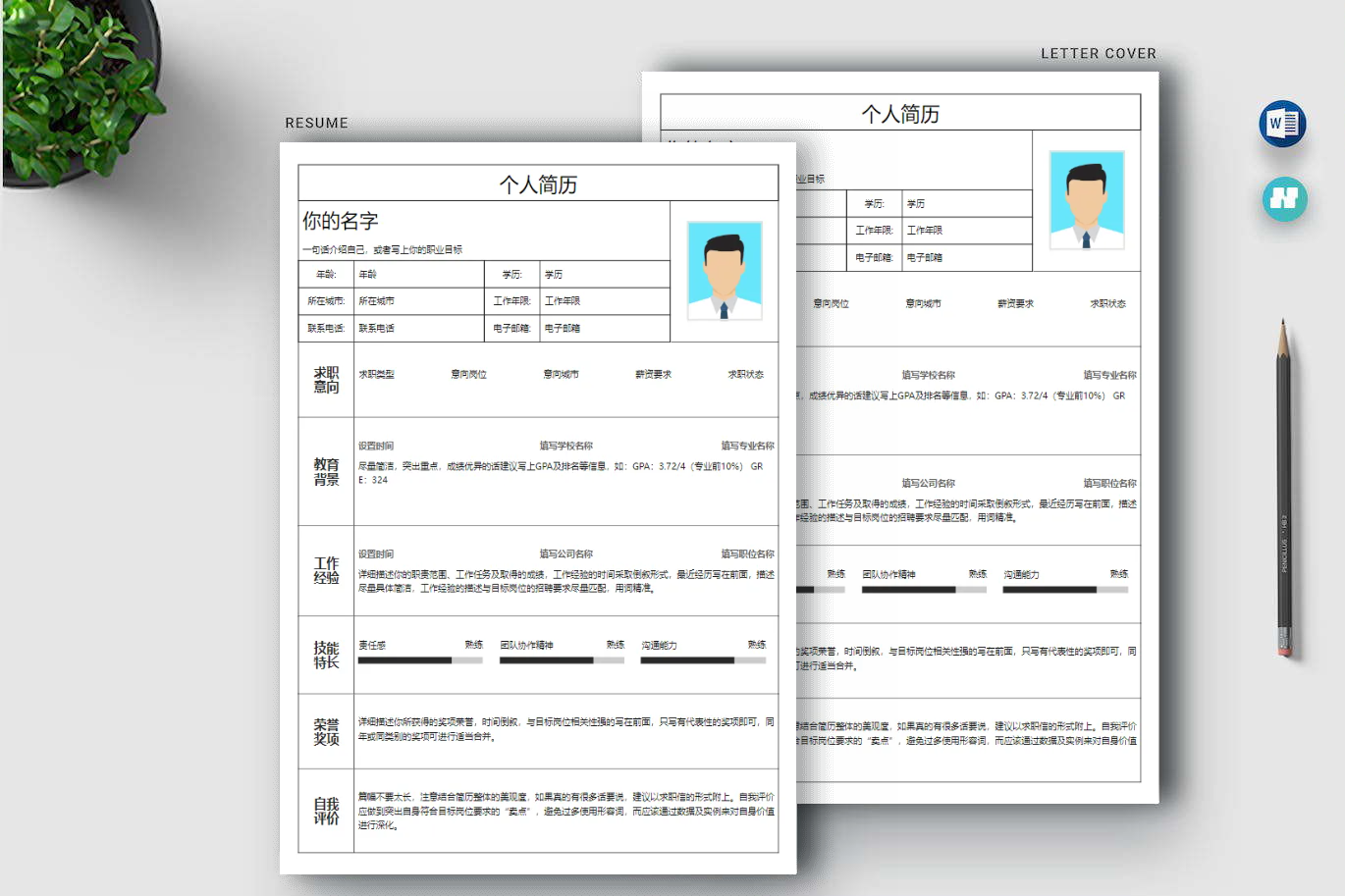Image resolution: width=1345 pixels, height=896 pixels.
Task: Select 意向岗位 on the front resume
Action: click(x=468, y=374)
